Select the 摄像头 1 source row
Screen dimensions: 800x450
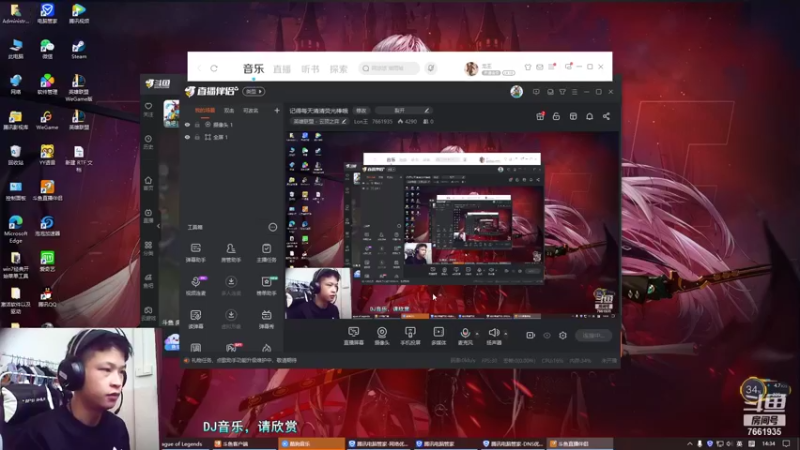tap(232, 125)
